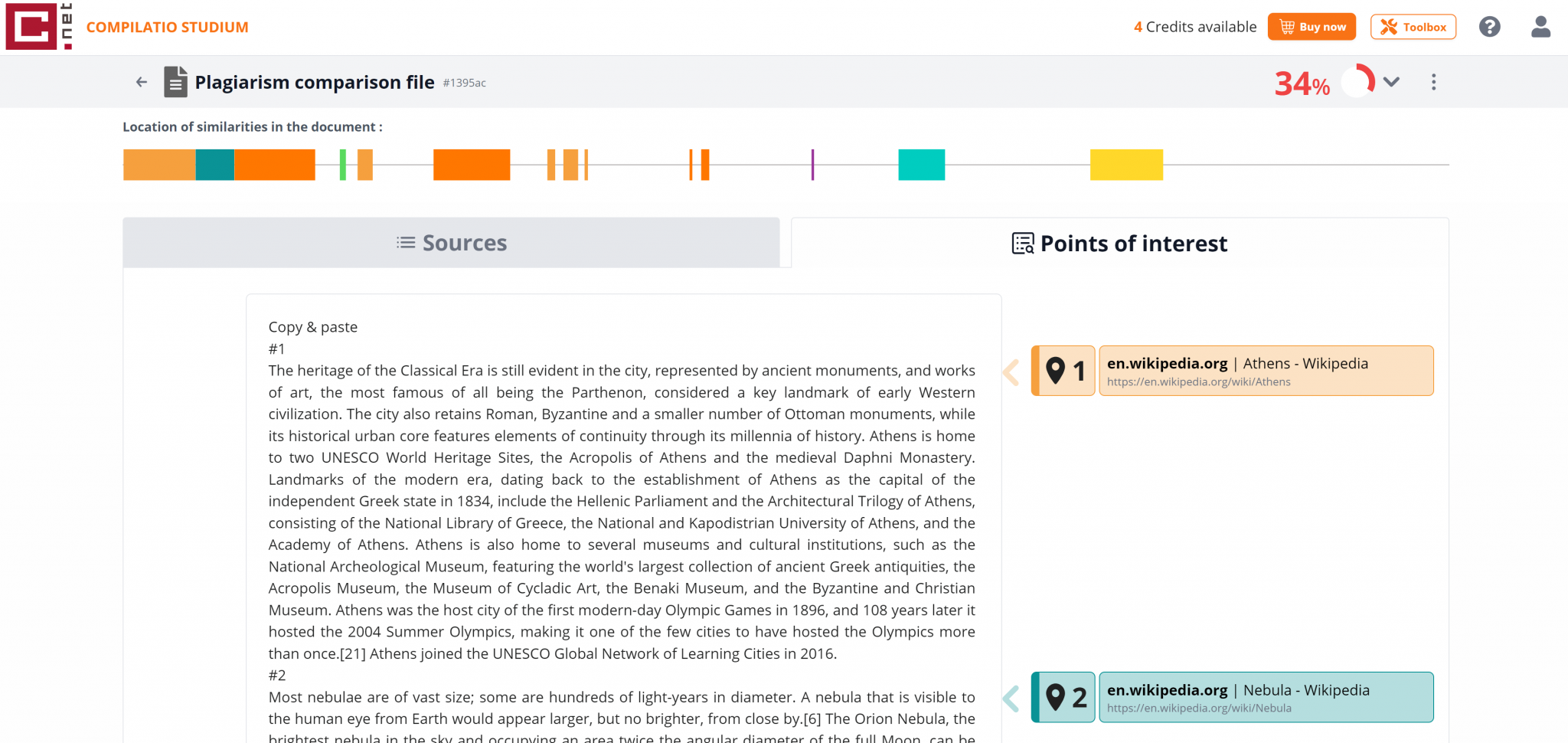Open the Toolbox button

pos(1413,27)
